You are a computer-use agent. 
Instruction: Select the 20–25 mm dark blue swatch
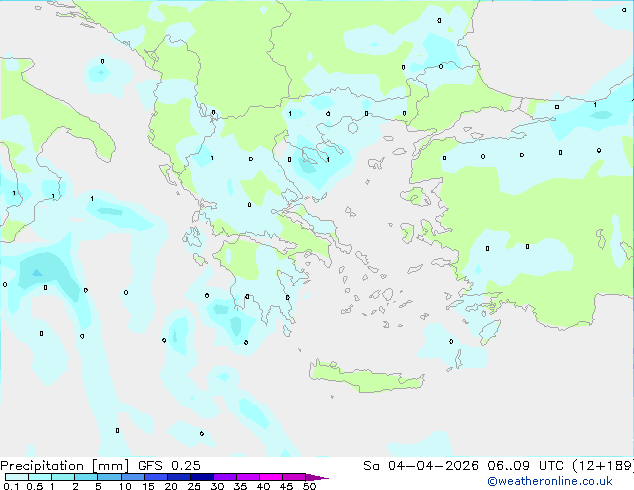coord(179,477)
